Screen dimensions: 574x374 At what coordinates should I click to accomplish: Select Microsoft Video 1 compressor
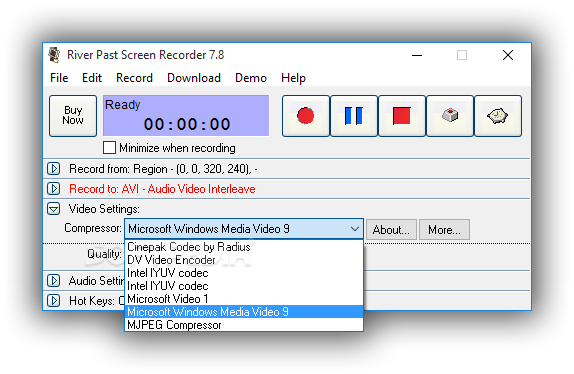coord(244,299)
